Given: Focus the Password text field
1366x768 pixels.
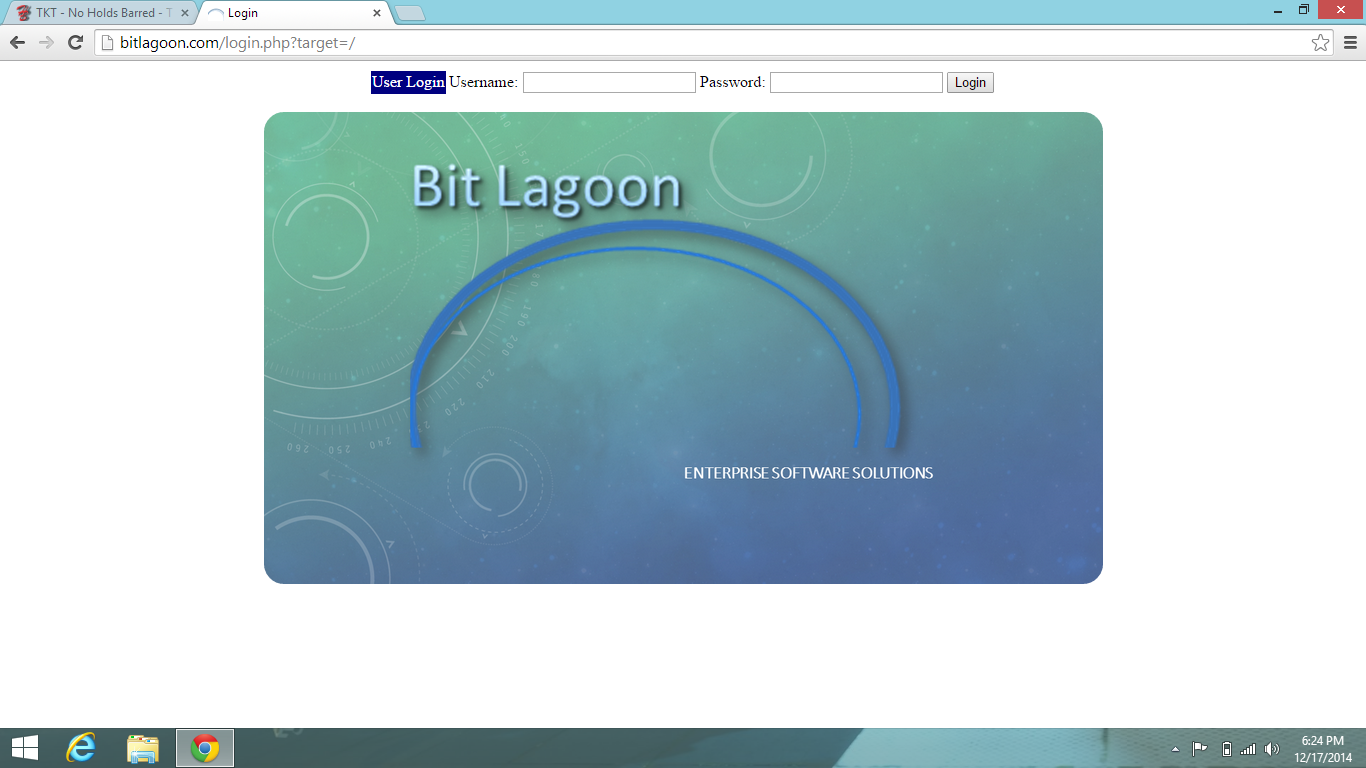Looking at the screenshot, I should [x=856, y=83].
